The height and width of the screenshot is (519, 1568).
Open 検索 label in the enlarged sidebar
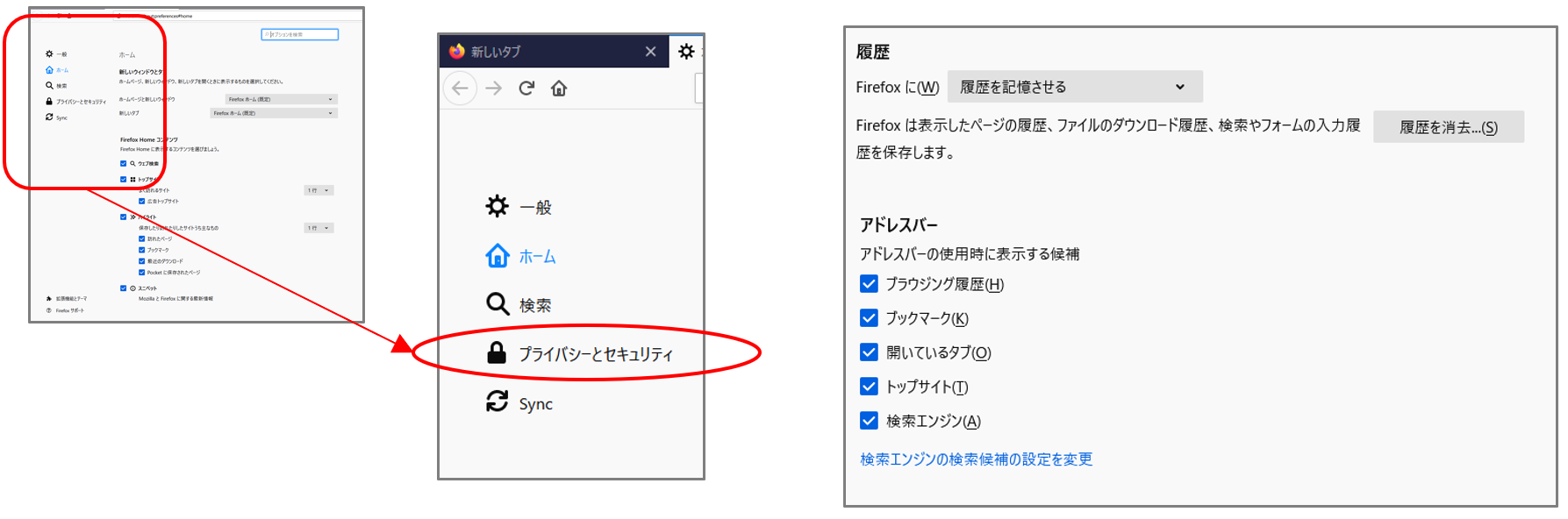pyautogui.click(x=535, y=305)
